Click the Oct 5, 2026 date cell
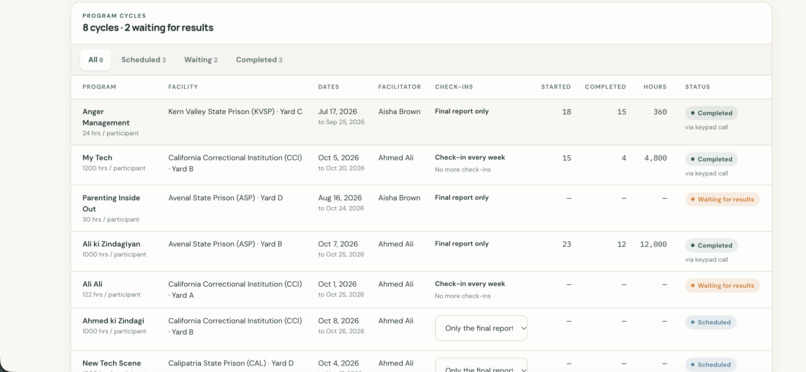The height and width of the screenshot is (372, 806). [338, 158]
